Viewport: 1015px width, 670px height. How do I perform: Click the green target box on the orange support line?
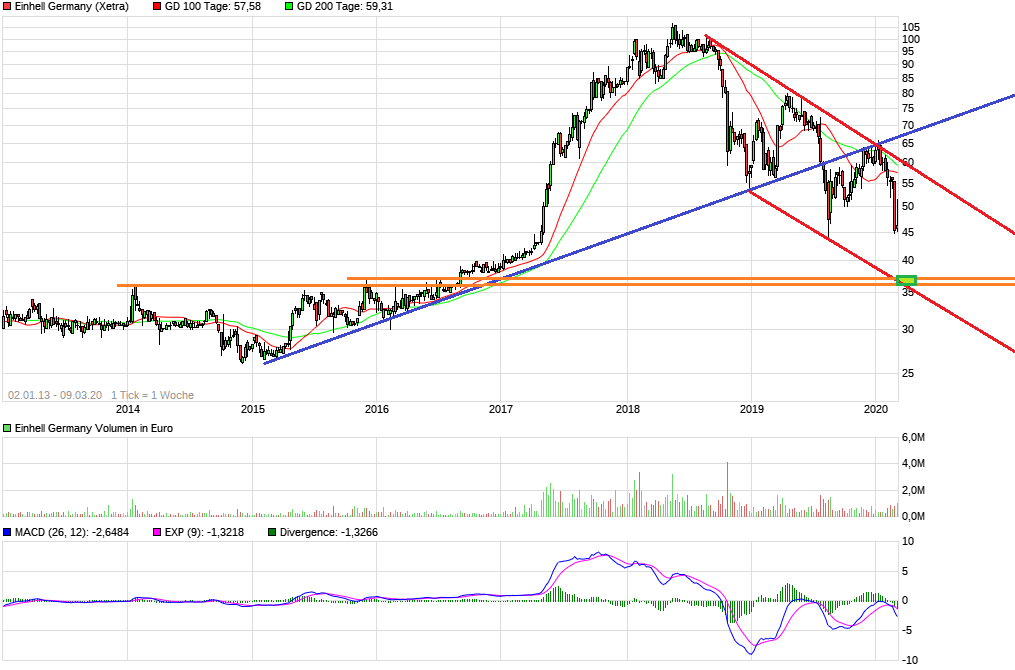point(906,281)
